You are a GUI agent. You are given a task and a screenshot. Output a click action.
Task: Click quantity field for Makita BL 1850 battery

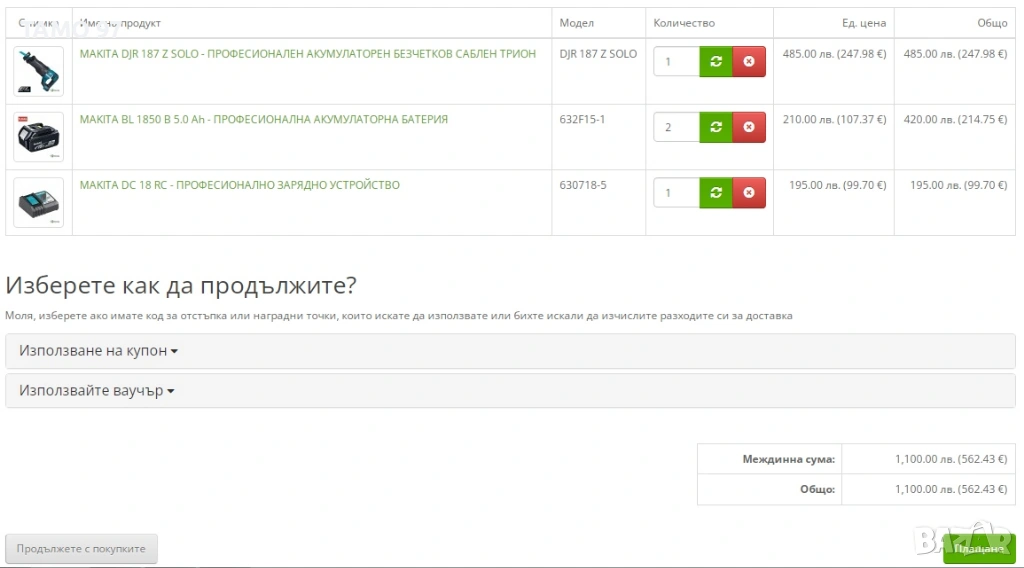pyautogui.click(x=676, y=127)
